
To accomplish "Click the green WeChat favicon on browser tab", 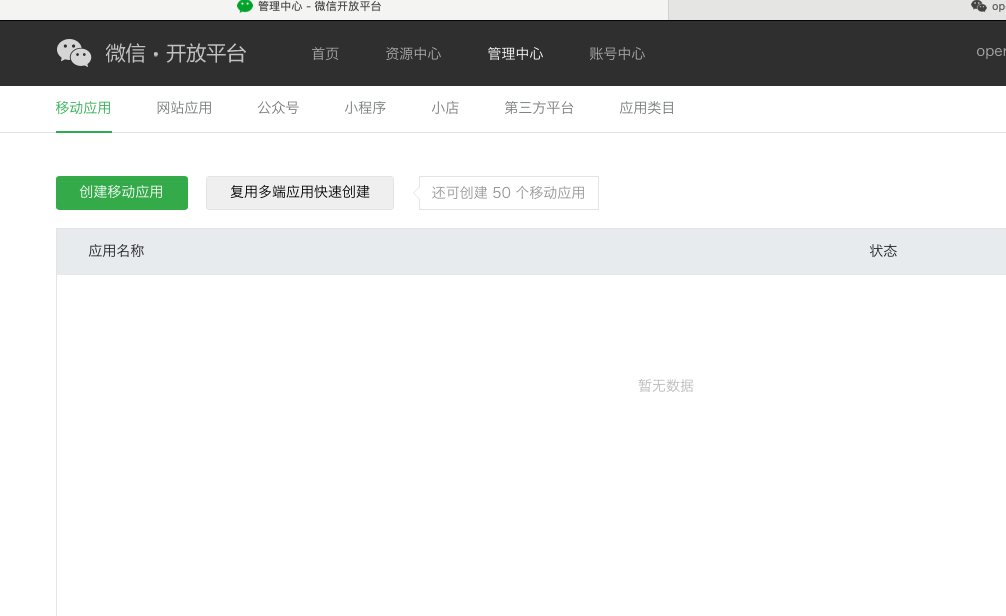I will (x=244, y=6).
